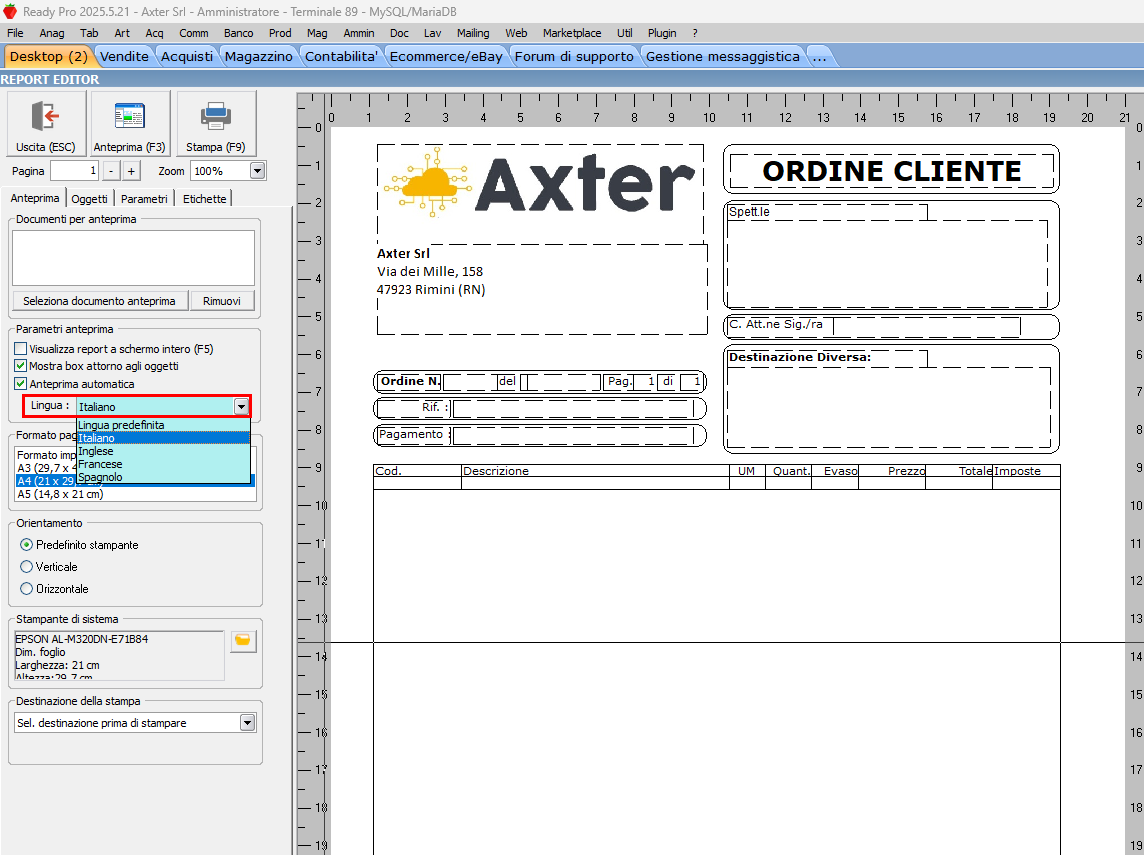Screen dimensions: 1144x855
Task: Pick Spagnolo in the language list
Action: 163,477
